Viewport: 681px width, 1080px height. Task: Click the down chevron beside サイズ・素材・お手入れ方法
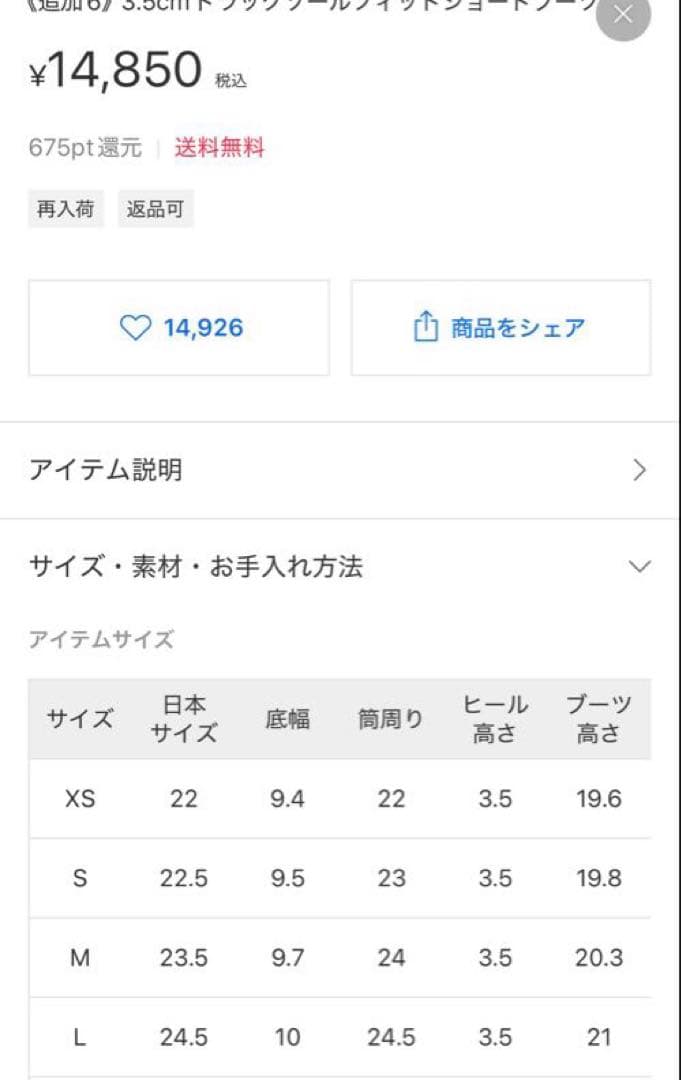[641, 566]
